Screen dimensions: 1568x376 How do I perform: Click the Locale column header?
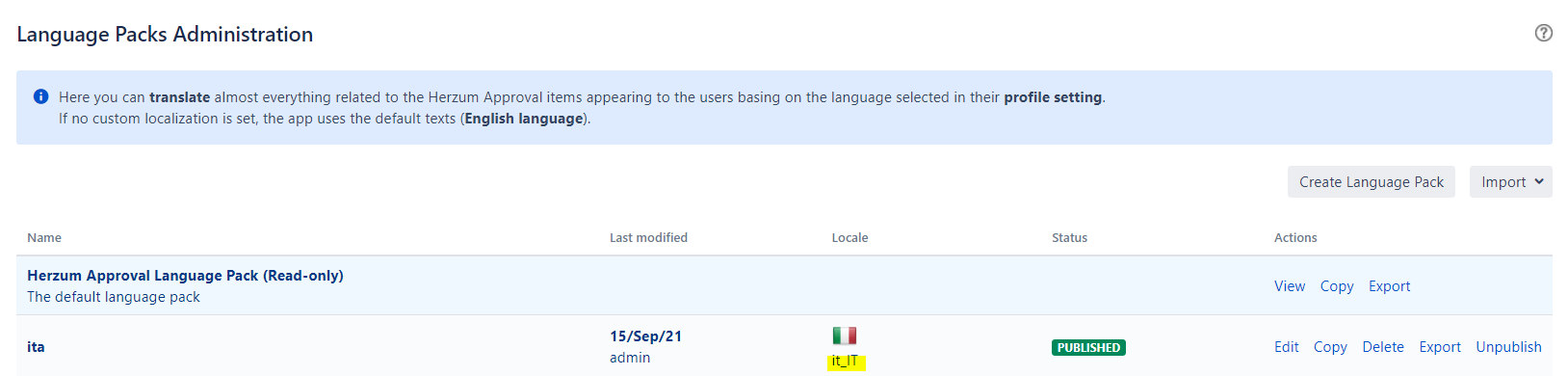coord(849,237)
